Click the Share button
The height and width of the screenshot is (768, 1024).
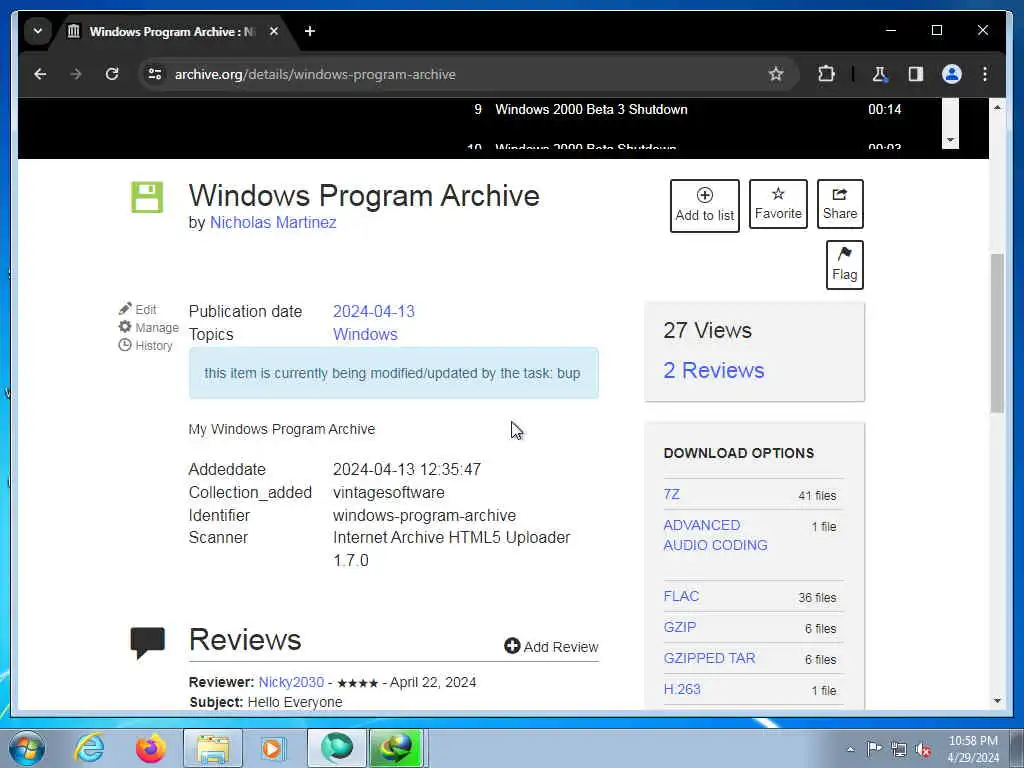[x=840, y=204]
